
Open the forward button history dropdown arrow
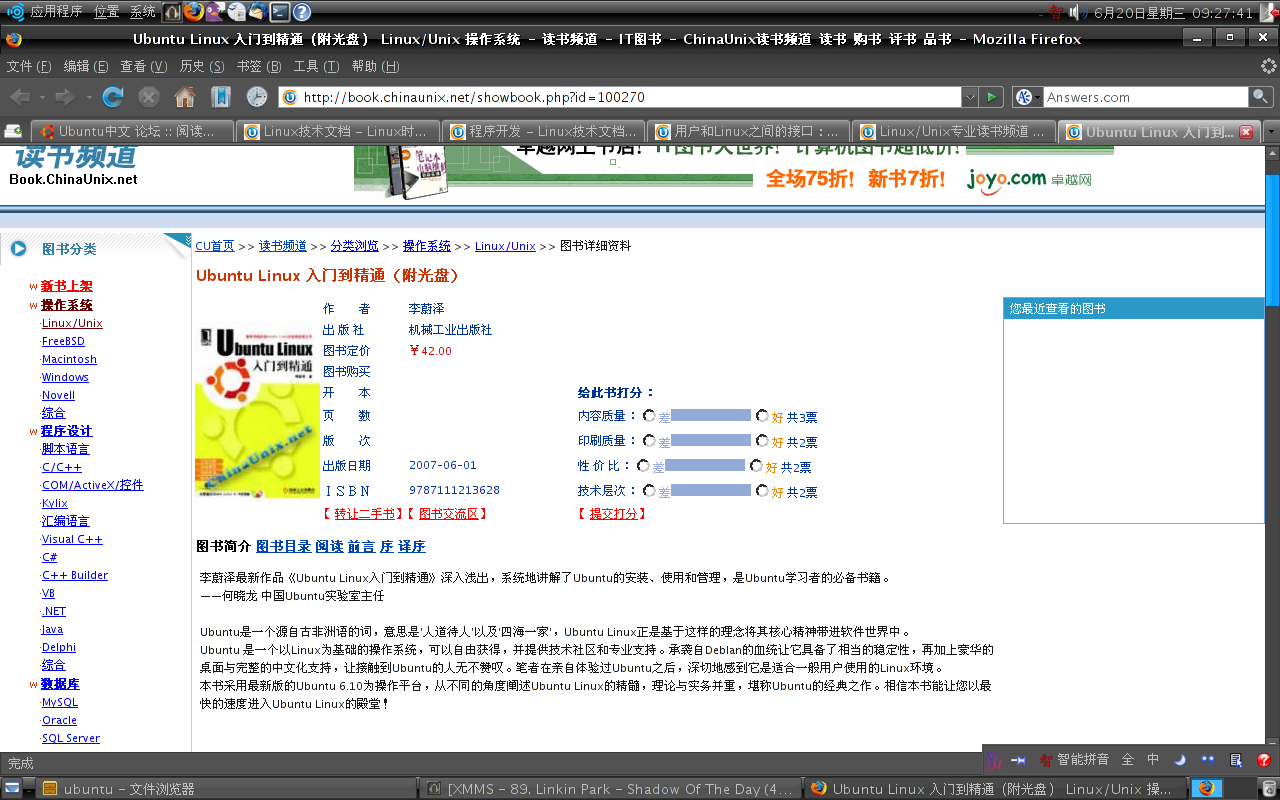pyautogui.click(x=88, y=97)
